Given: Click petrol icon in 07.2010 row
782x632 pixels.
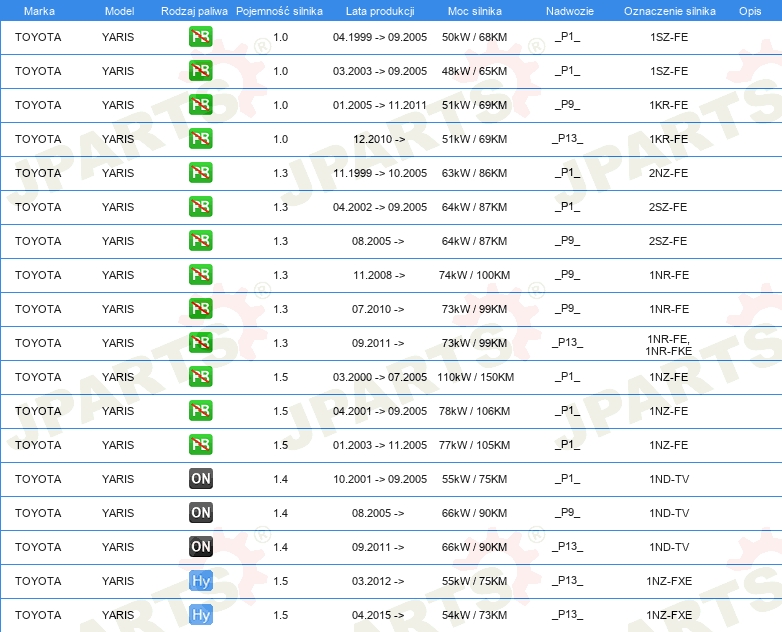Looking at the screenshot, I should [200, 308].
